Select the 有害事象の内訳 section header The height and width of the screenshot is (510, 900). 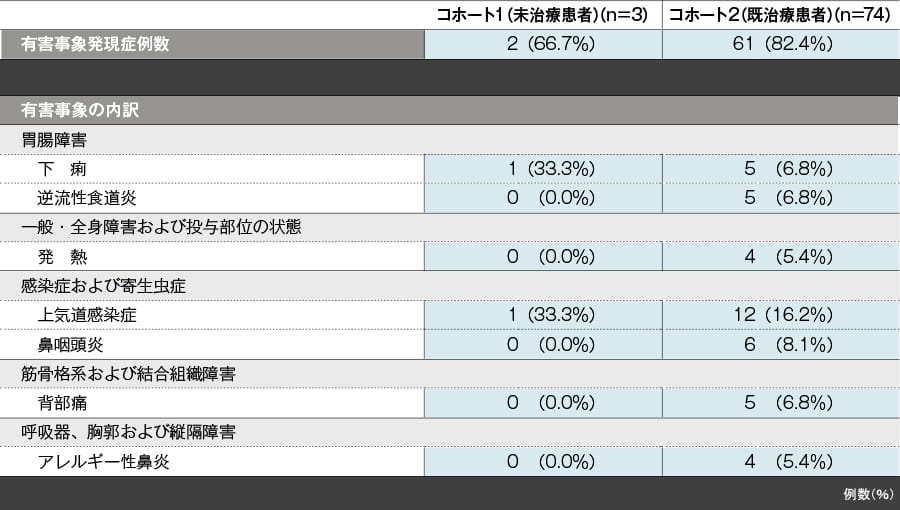point(79,110)
